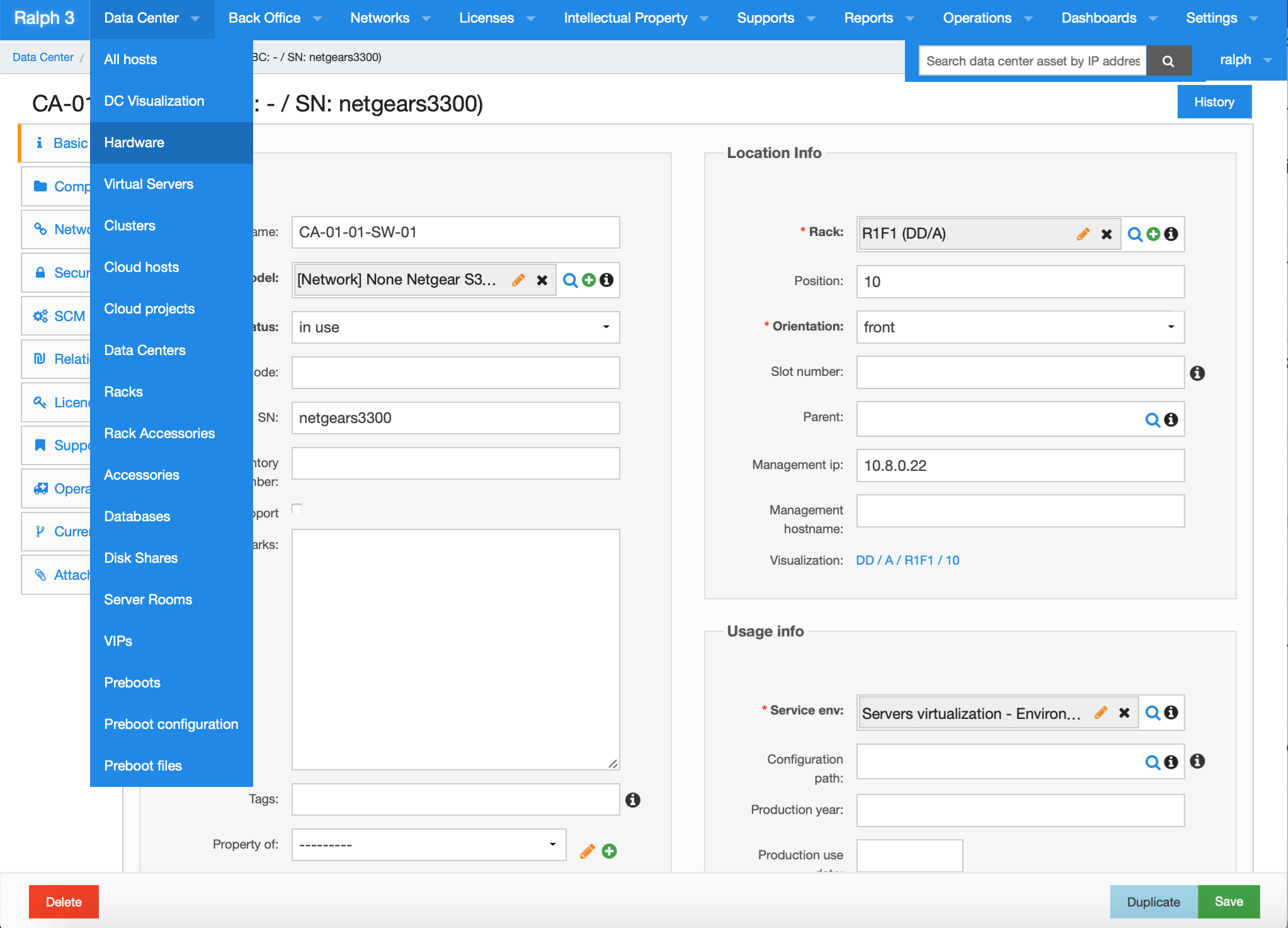Expand the Property of dropdown
Viewport: 1288px width, 928px height.
coord(428,845)
